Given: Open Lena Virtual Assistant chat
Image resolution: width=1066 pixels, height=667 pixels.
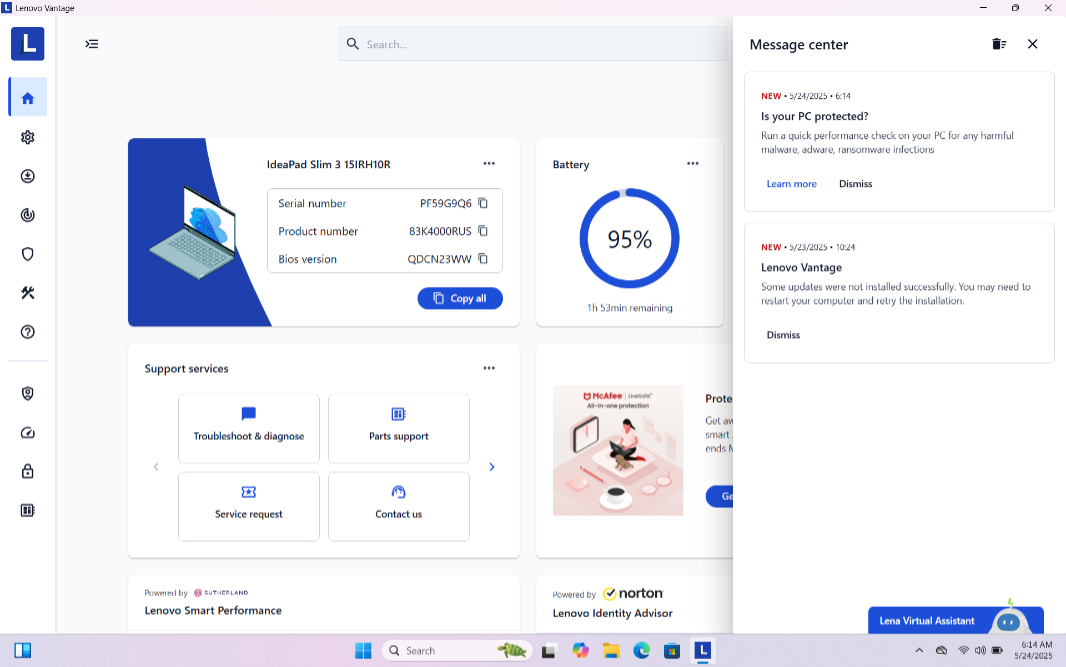Looking at the screenshot, I should (956, 620).
